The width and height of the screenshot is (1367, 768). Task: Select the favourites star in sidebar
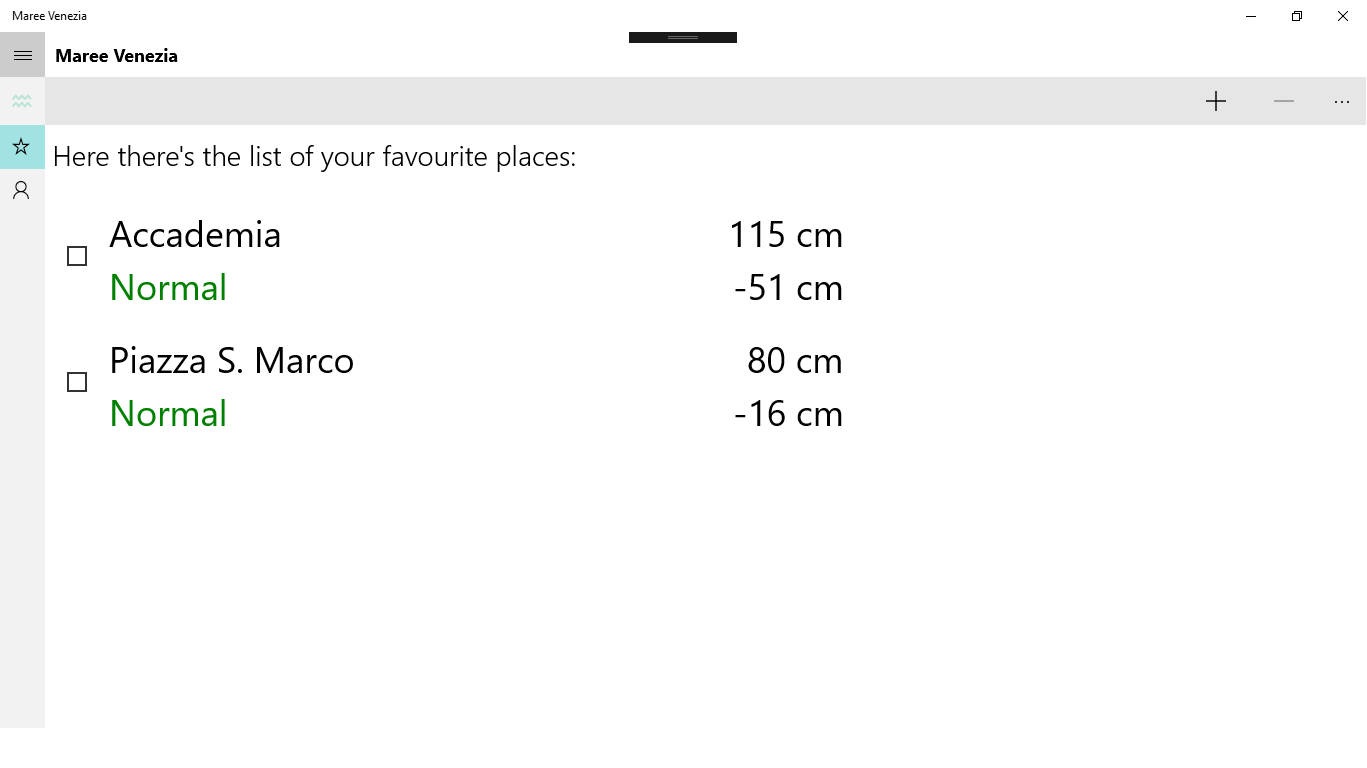(x=22, y=147)
